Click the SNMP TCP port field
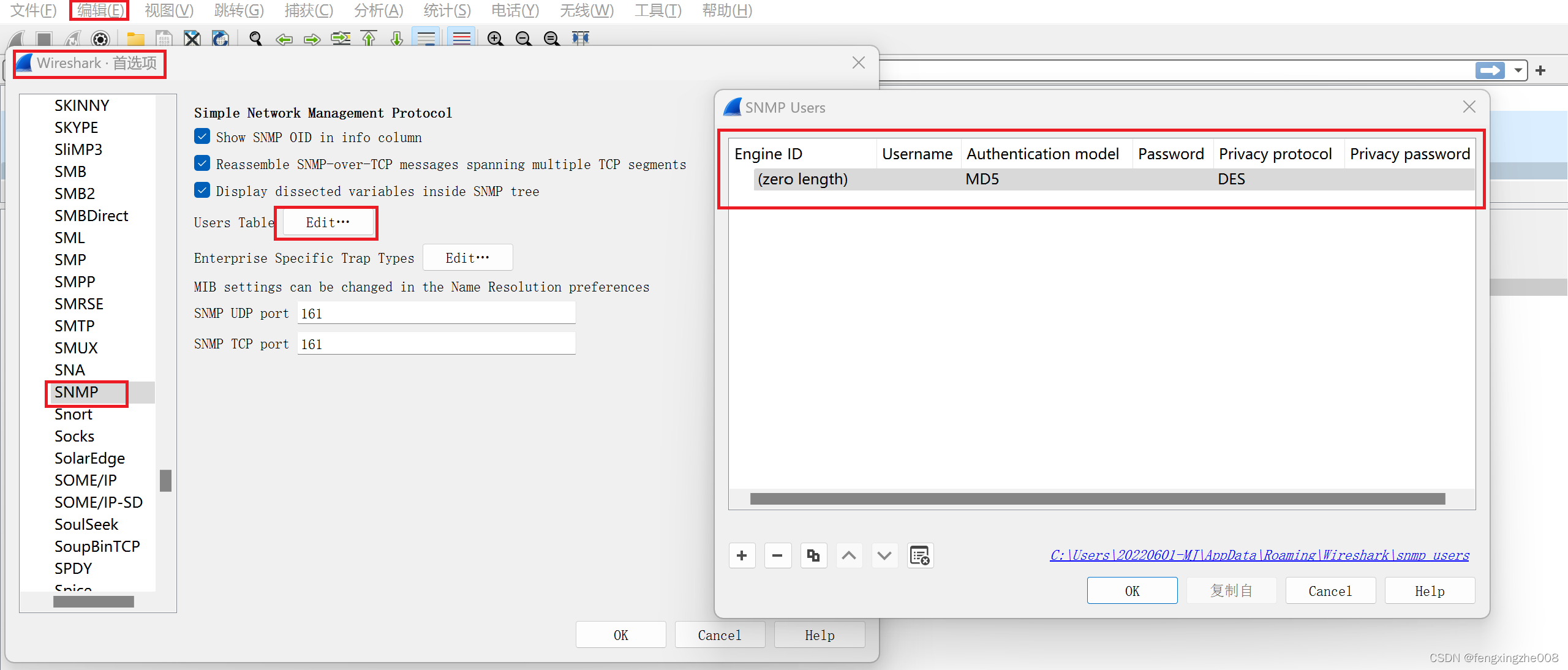 [x=436, y=344]
